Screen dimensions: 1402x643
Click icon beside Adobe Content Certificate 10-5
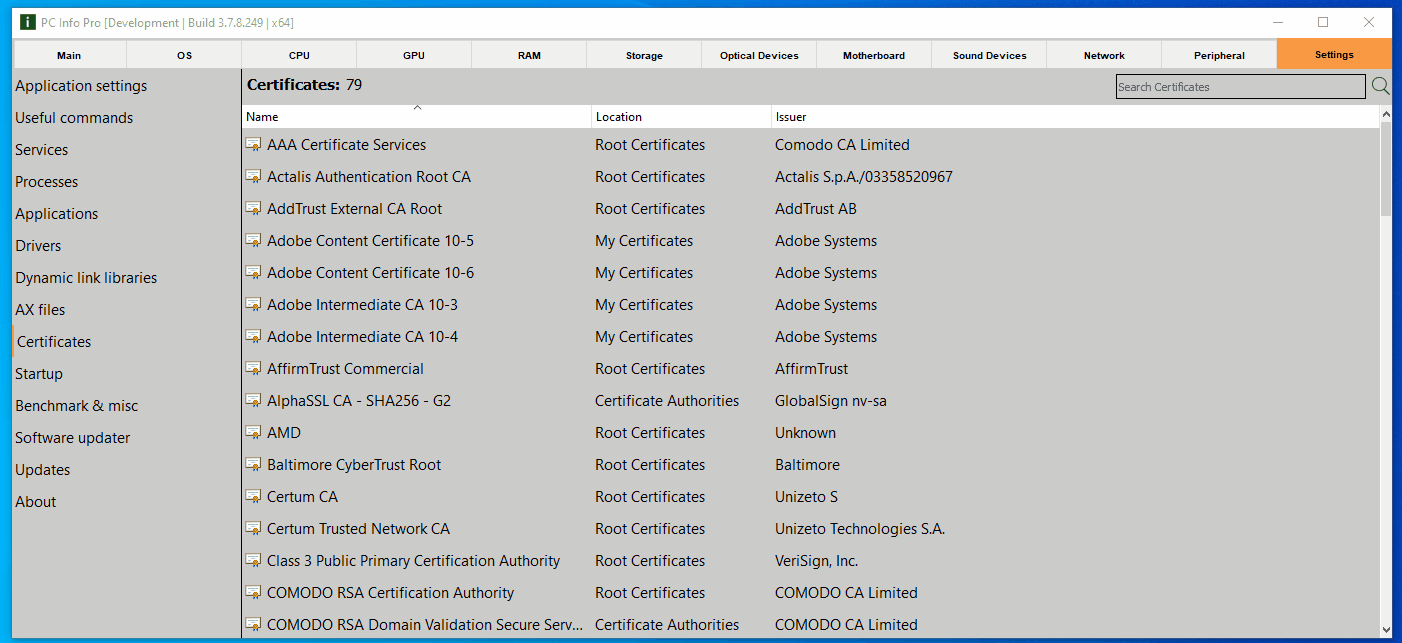[254, 241]
